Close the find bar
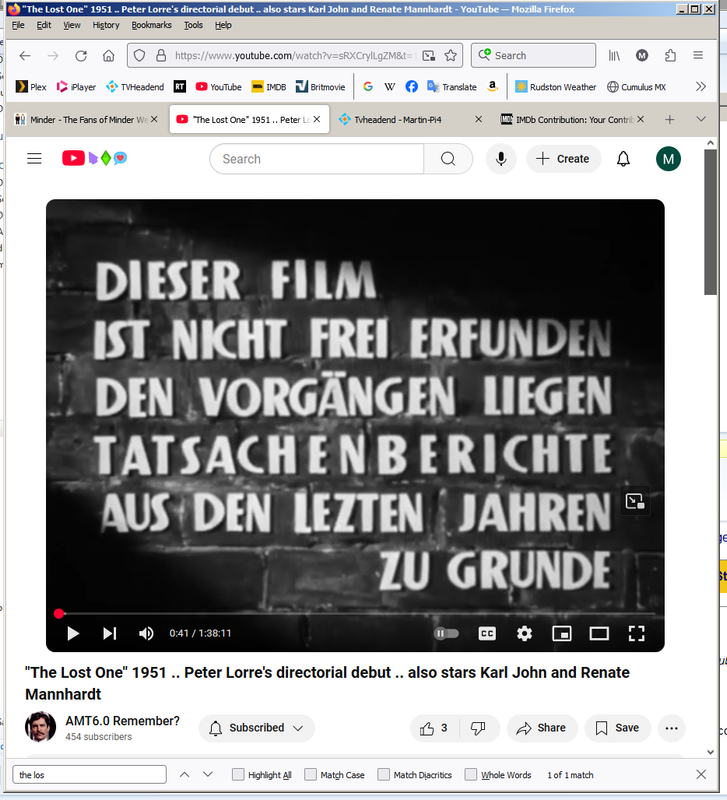Image resolution: width=727 pixels, height=800 pixels. click(x=701, y=774)
